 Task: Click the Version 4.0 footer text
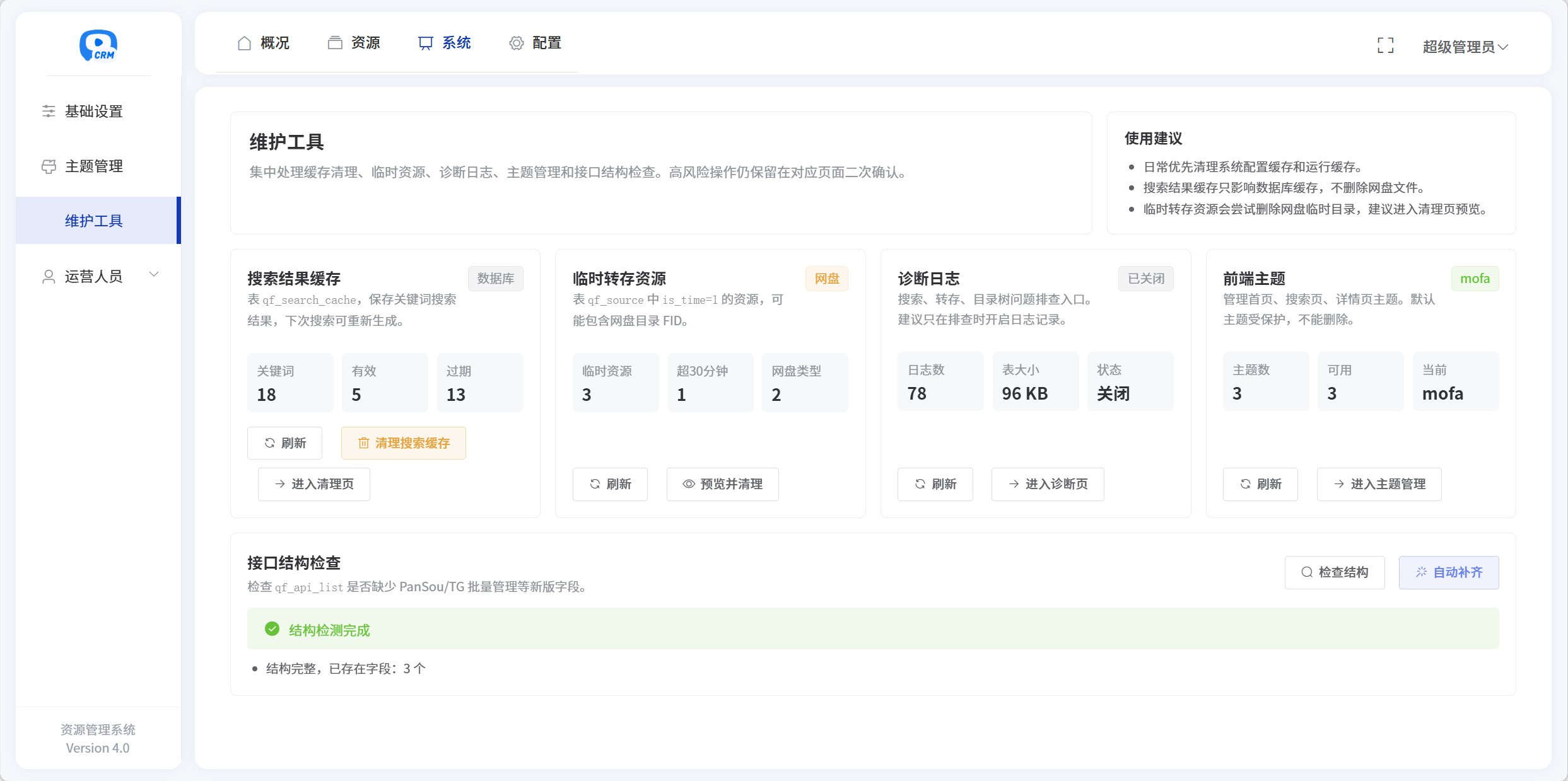98,748
